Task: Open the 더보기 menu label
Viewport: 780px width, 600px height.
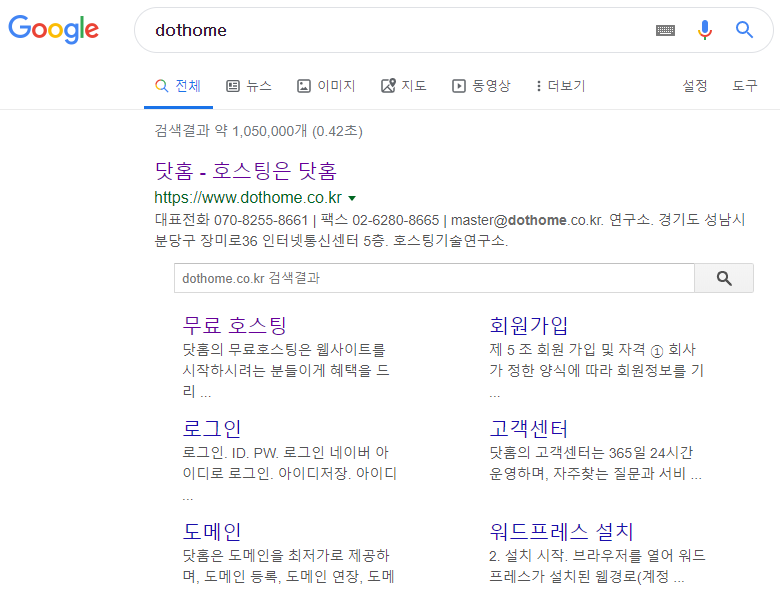Action: [x=567, y=86]
